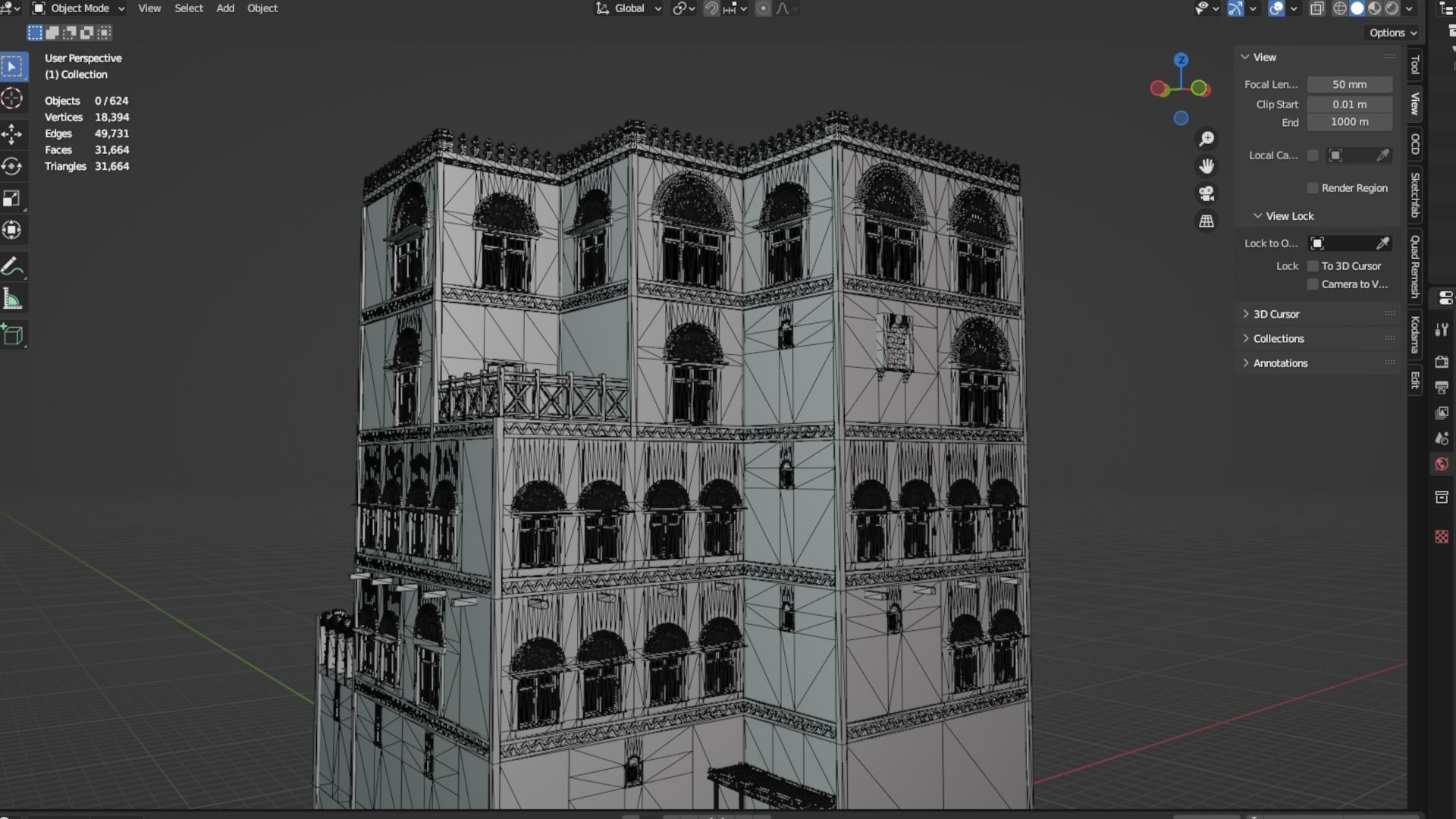Choose the Set new selection mode icon
The width and height of the screenshot is (1456, 819).
35,33
